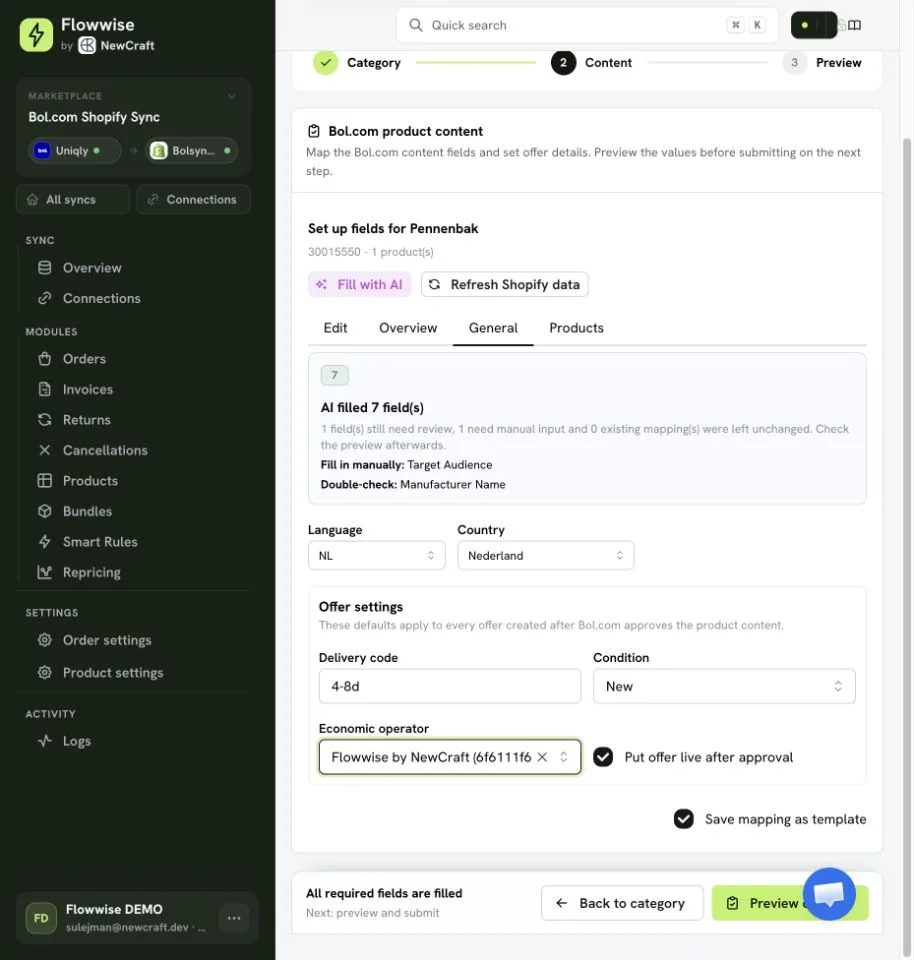Jump to the Preview step
This screenshot has height=960, width=914.
click(822, 62)
